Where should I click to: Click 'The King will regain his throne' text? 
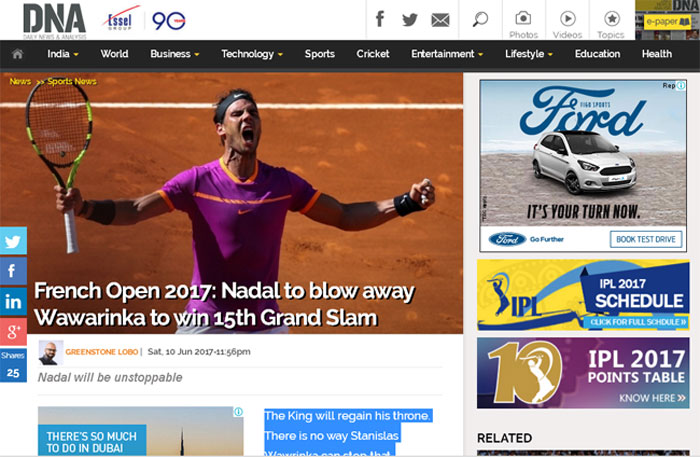tap(347, 415)
